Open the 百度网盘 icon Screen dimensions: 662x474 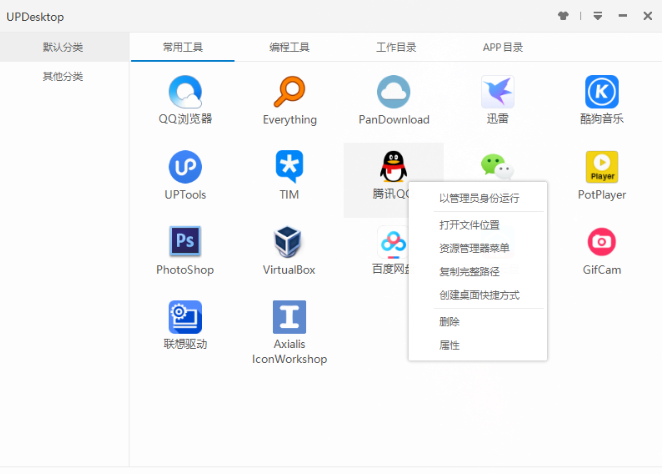[x=393, y=242]
